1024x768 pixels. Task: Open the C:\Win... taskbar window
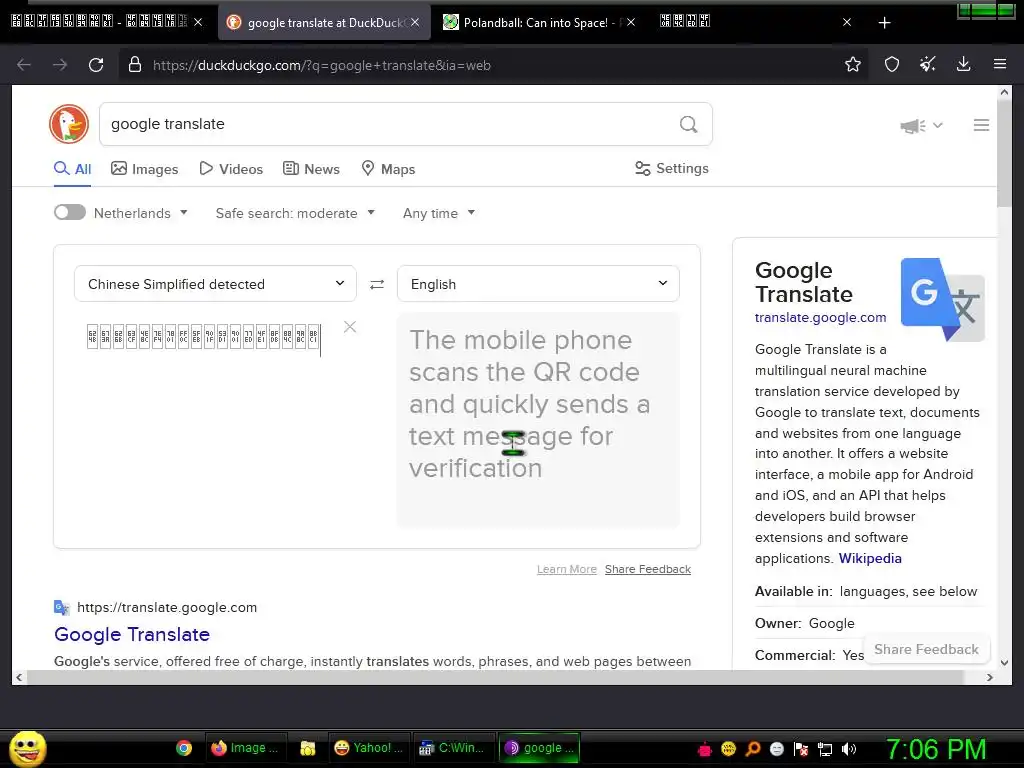click(455, 748)
